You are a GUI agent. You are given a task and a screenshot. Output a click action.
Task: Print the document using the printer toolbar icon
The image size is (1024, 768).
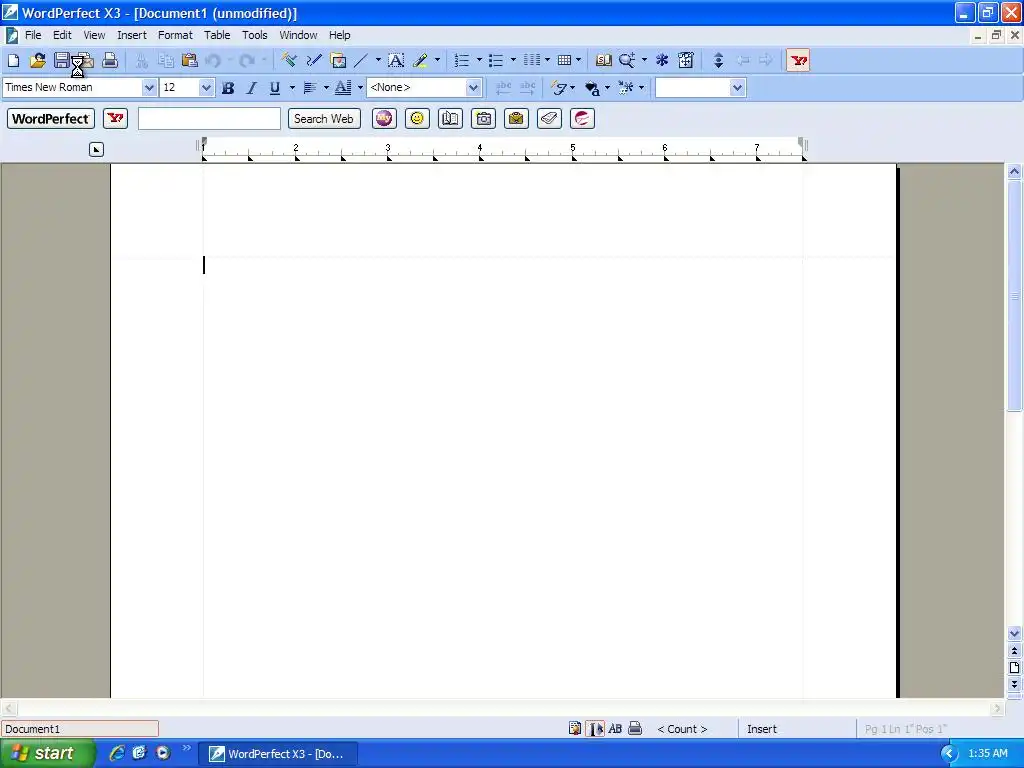coord(110,61)
